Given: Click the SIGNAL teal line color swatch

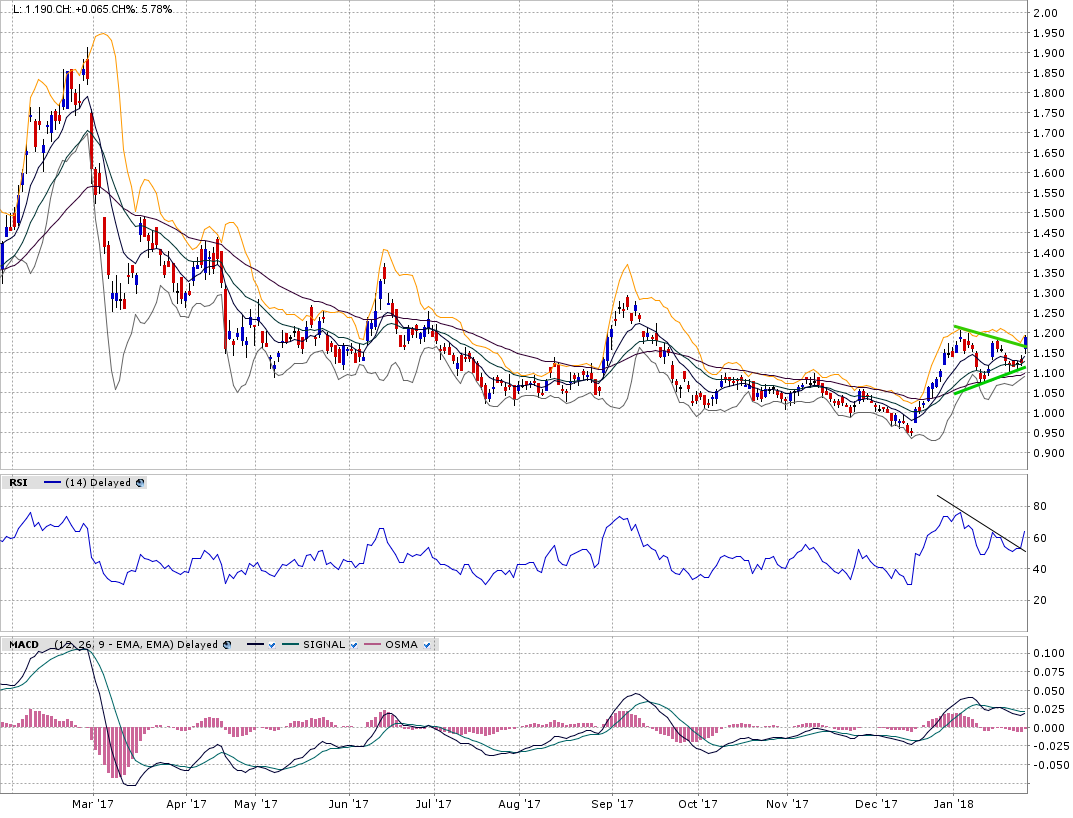Looking at the screenshot, I should [x=289, y=645].
